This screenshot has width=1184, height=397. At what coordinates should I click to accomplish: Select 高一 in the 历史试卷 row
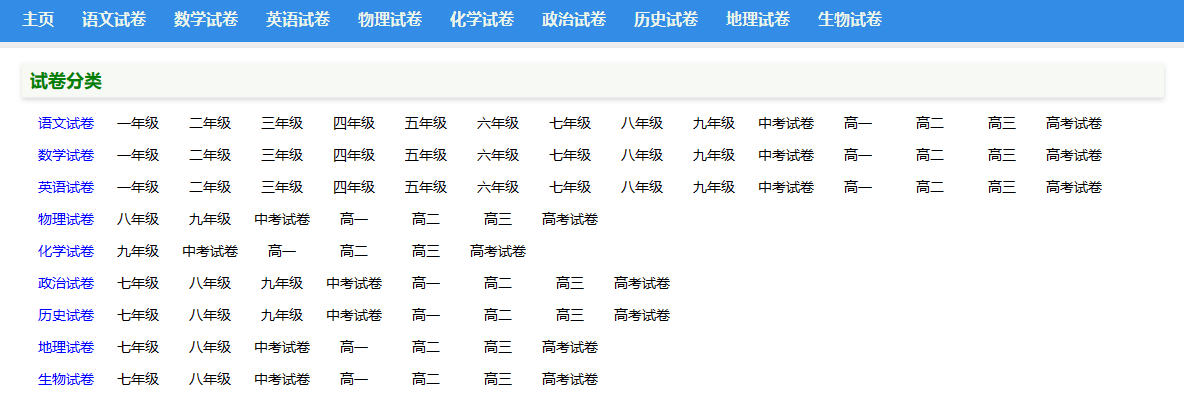click(426, 315)
